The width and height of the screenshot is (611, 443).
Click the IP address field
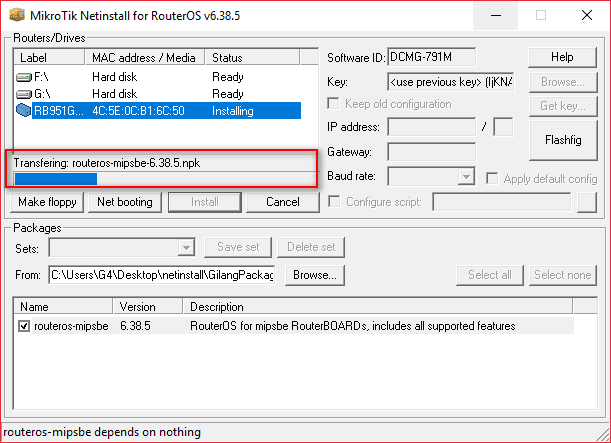[x=431, y=127]
